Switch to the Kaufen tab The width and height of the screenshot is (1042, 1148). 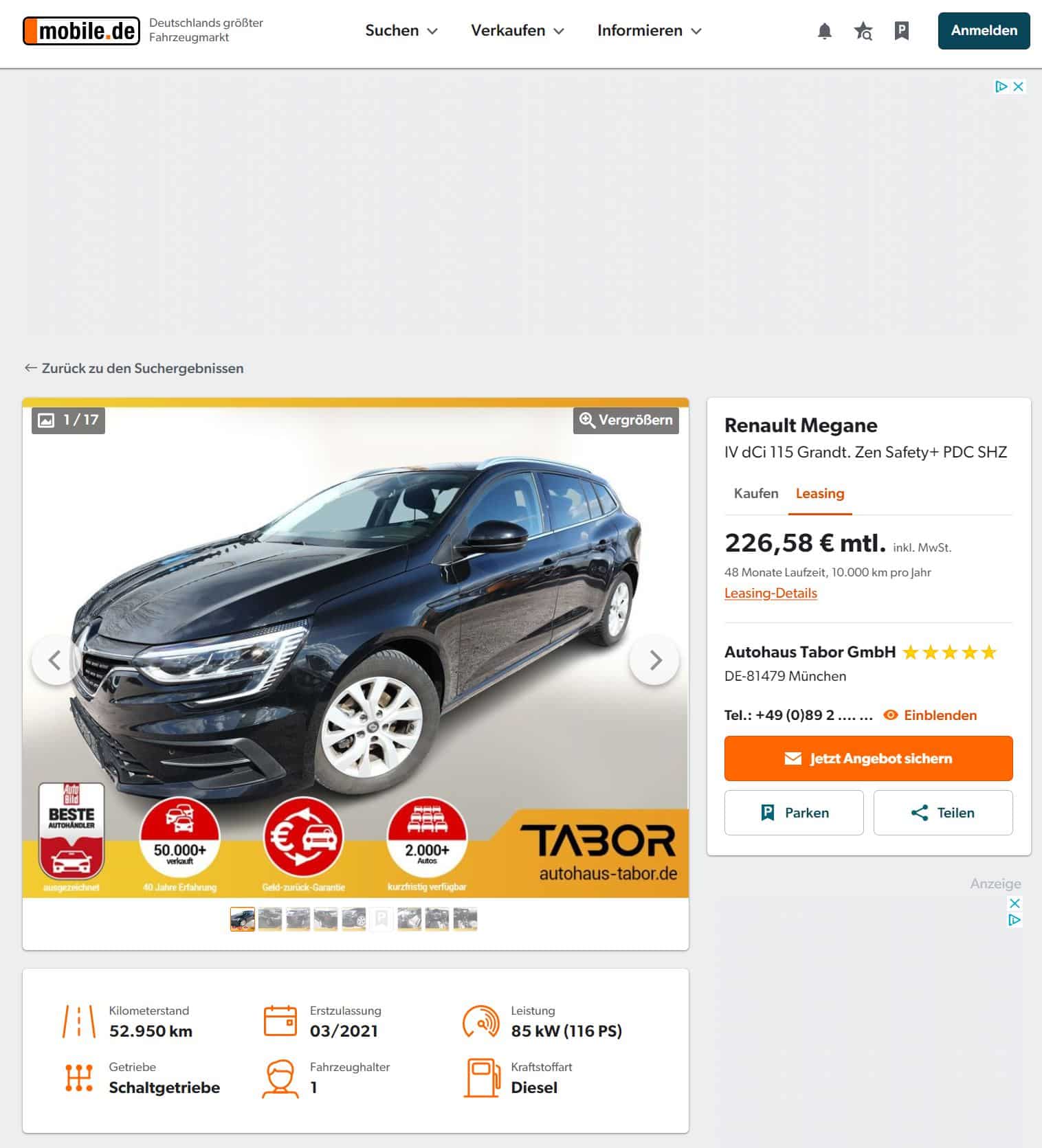click(x=756, y=493)
